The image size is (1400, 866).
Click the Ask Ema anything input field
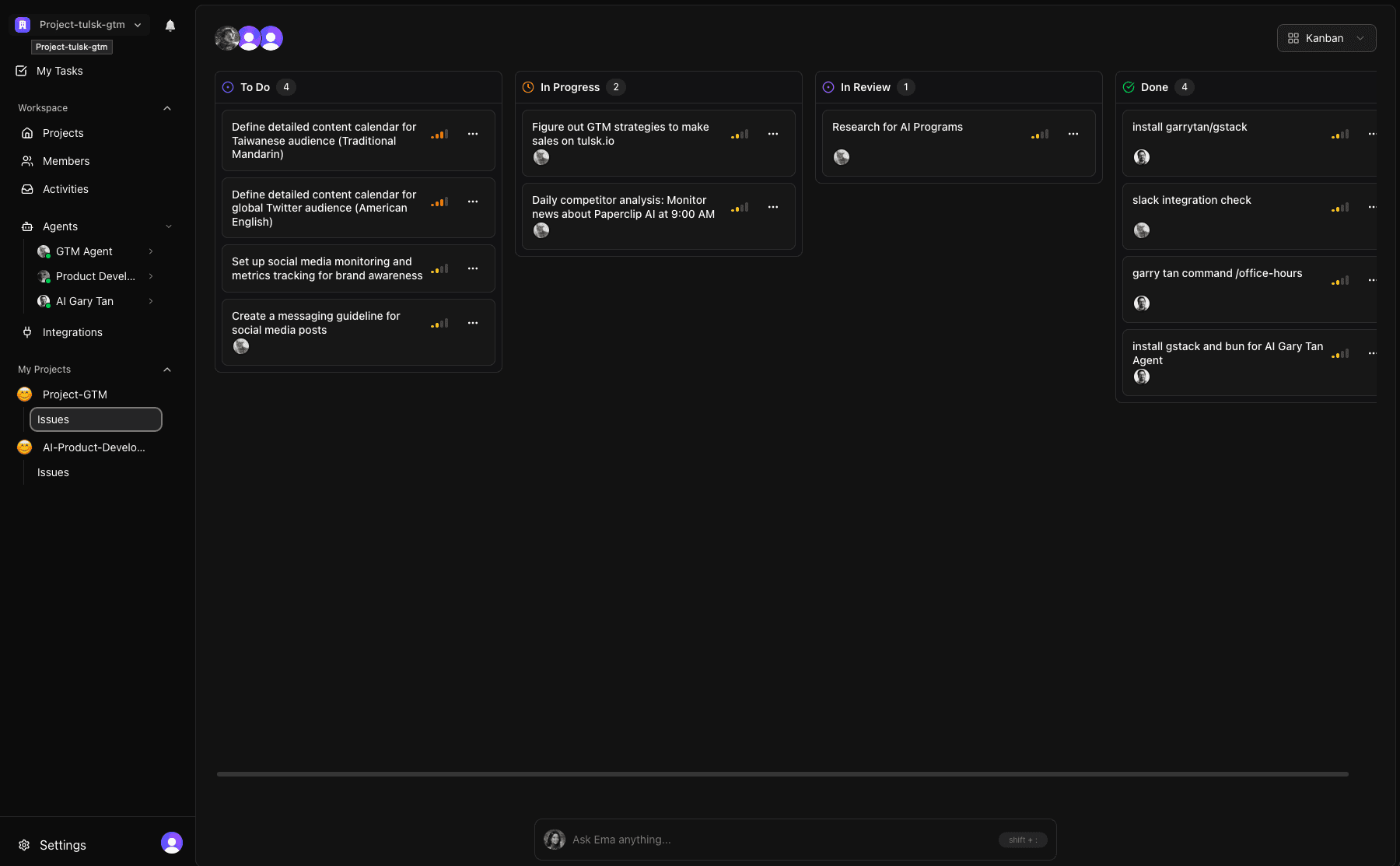point(778,840)
